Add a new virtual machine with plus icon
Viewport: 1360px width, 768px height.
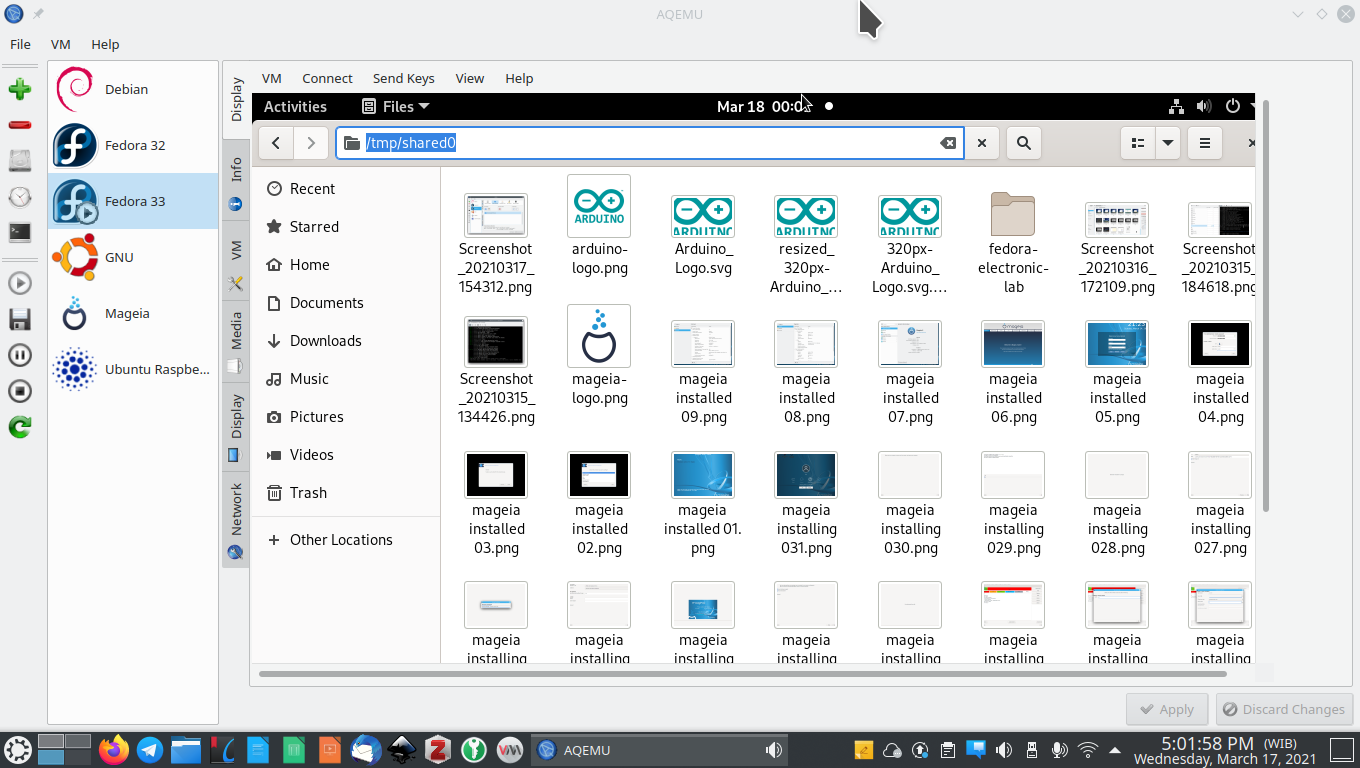click(x=19, y=89)
